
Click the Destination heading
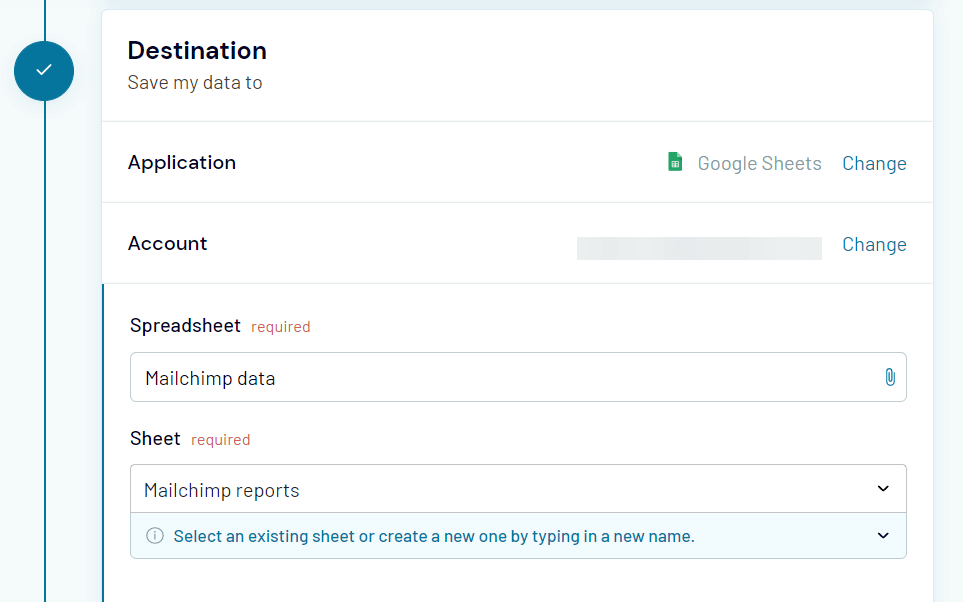pyautogui.click(x=197, y=50)
